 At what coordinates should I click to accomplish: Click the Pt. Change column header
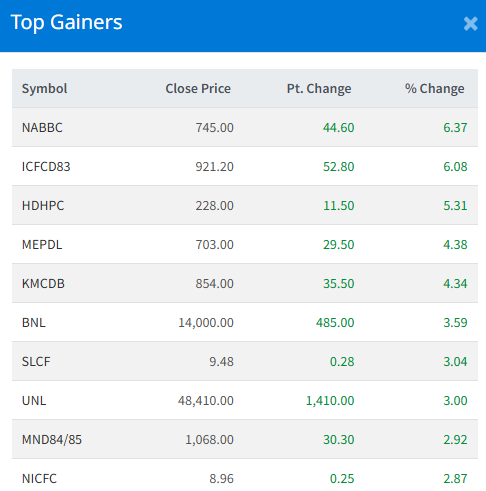point(319,89)
